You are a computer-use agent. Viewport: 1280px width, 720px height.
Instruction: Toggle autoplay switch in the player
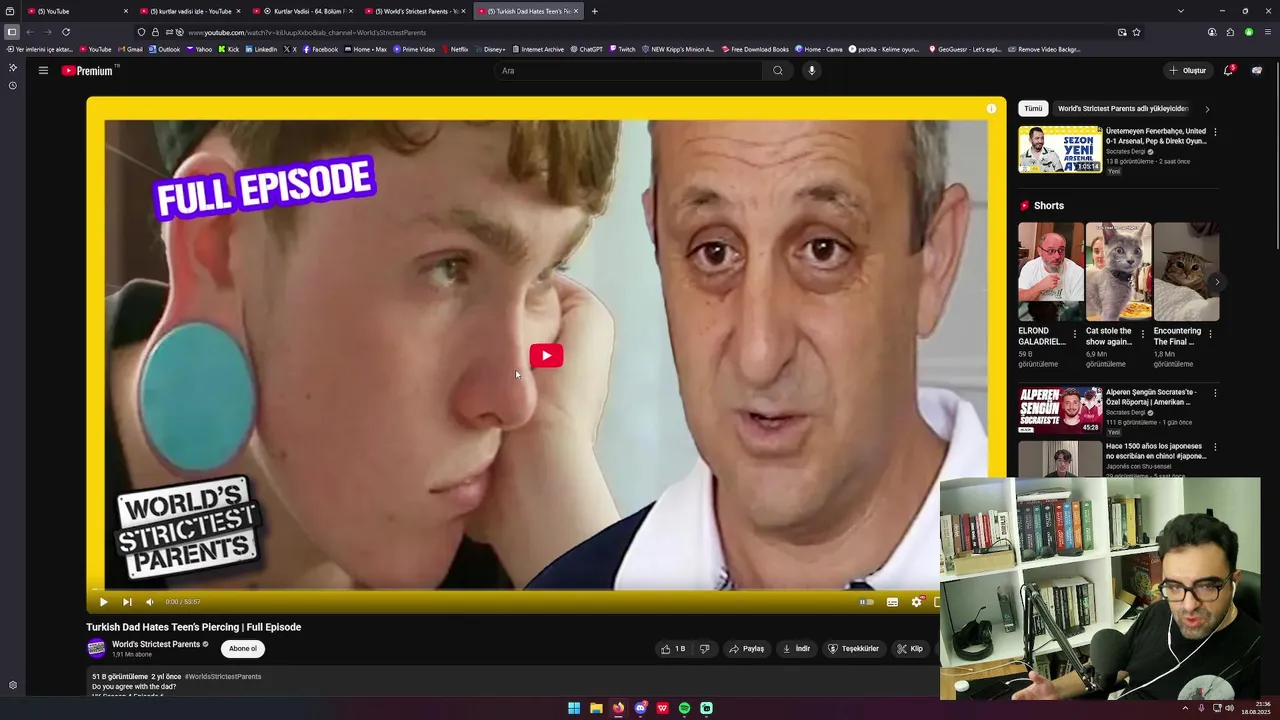click(866, 602)
